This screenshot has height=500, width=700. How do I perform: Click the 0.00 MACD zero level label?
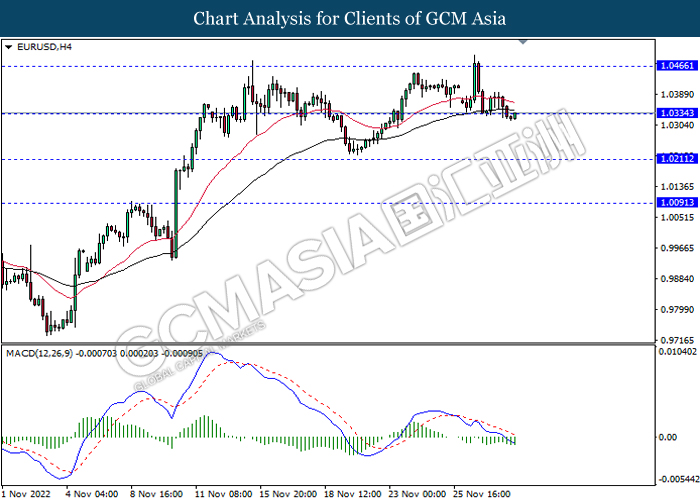(x=668, y=437)
